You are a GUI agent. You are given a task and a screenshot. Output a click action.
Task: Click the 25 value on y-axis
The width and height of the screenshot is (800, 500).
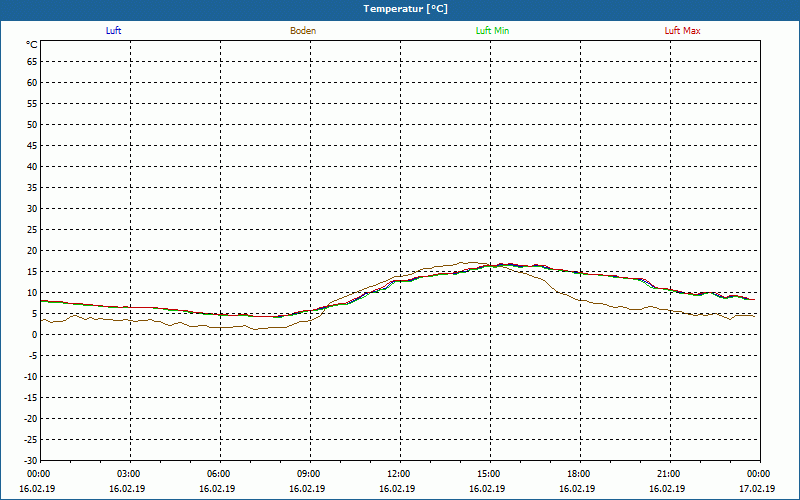(32, 230)
